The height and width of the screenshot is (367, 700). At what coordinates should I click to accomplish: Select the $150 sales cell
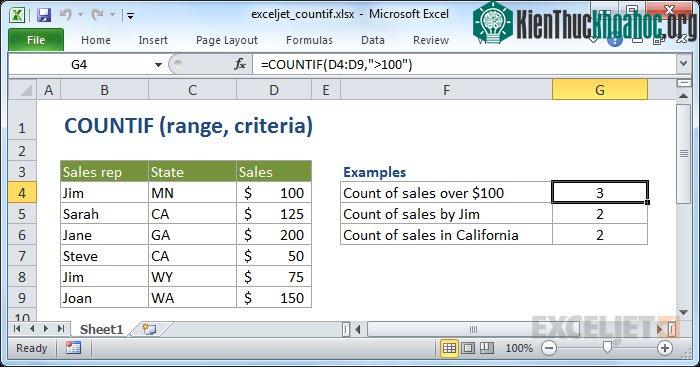tap(274, 298)
